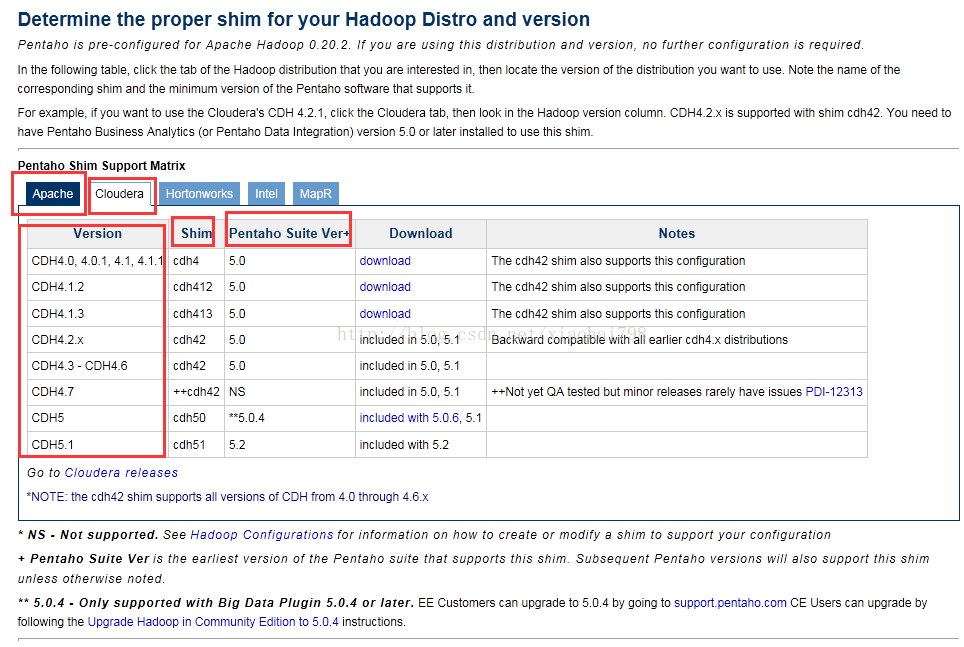The width and height of the screenshot is (964, 647).
Task: Click the cdh51 shim cell
Action: [197, 445]
